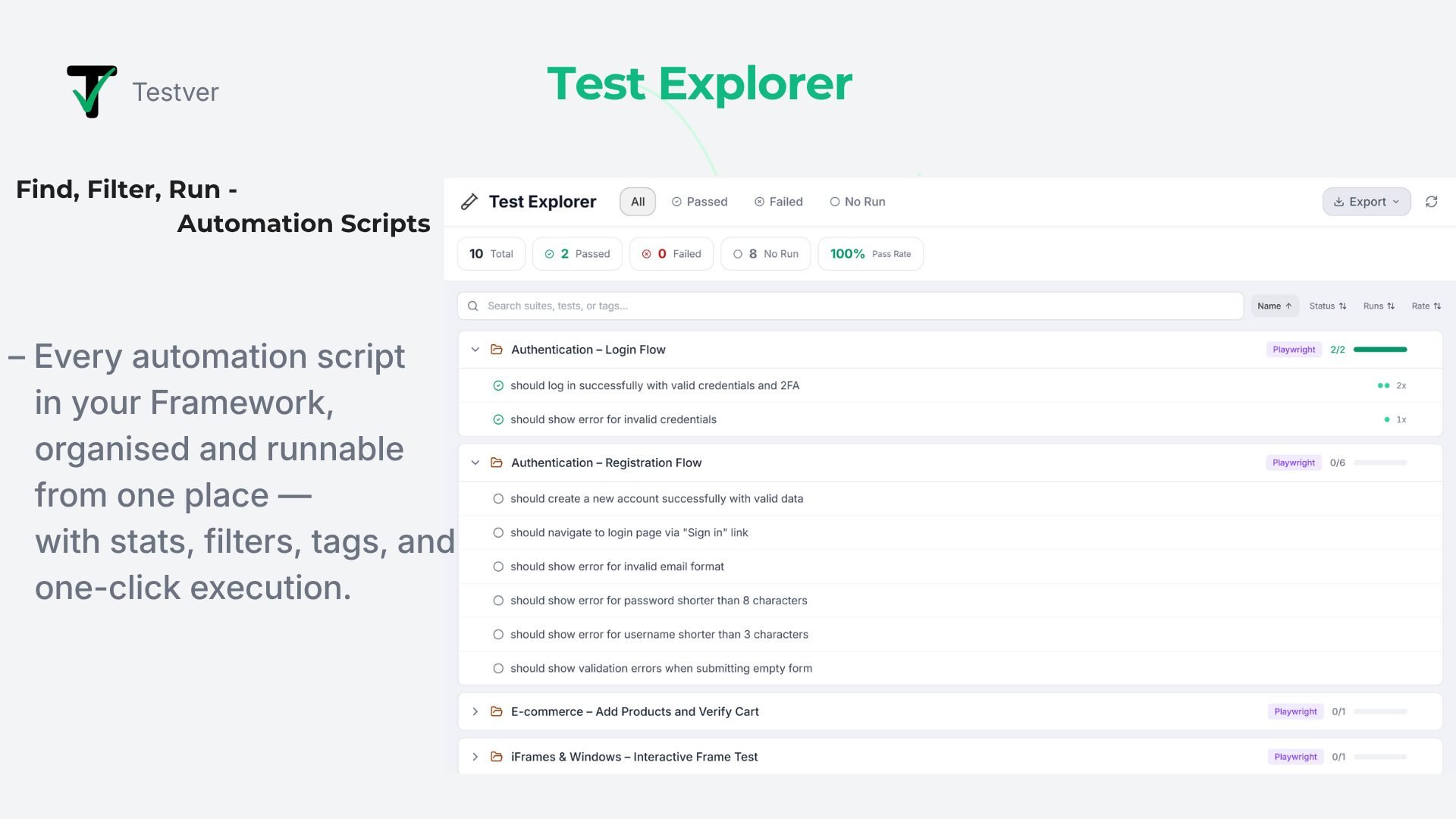1456x819 pixels.
Task: Focus the search suites, tests, or tags field
Action: [850, 306]
